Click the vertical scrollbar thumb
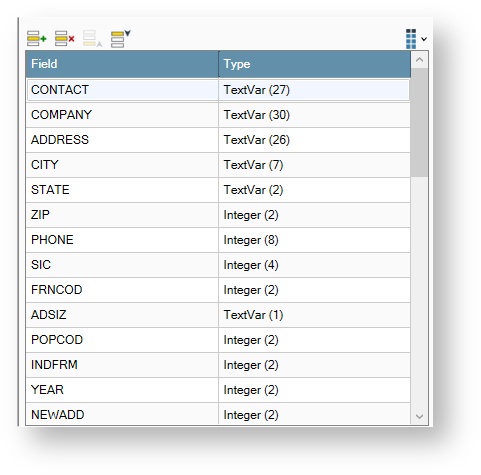Screen dimensions: 481x475 click(x=419, y=122)
